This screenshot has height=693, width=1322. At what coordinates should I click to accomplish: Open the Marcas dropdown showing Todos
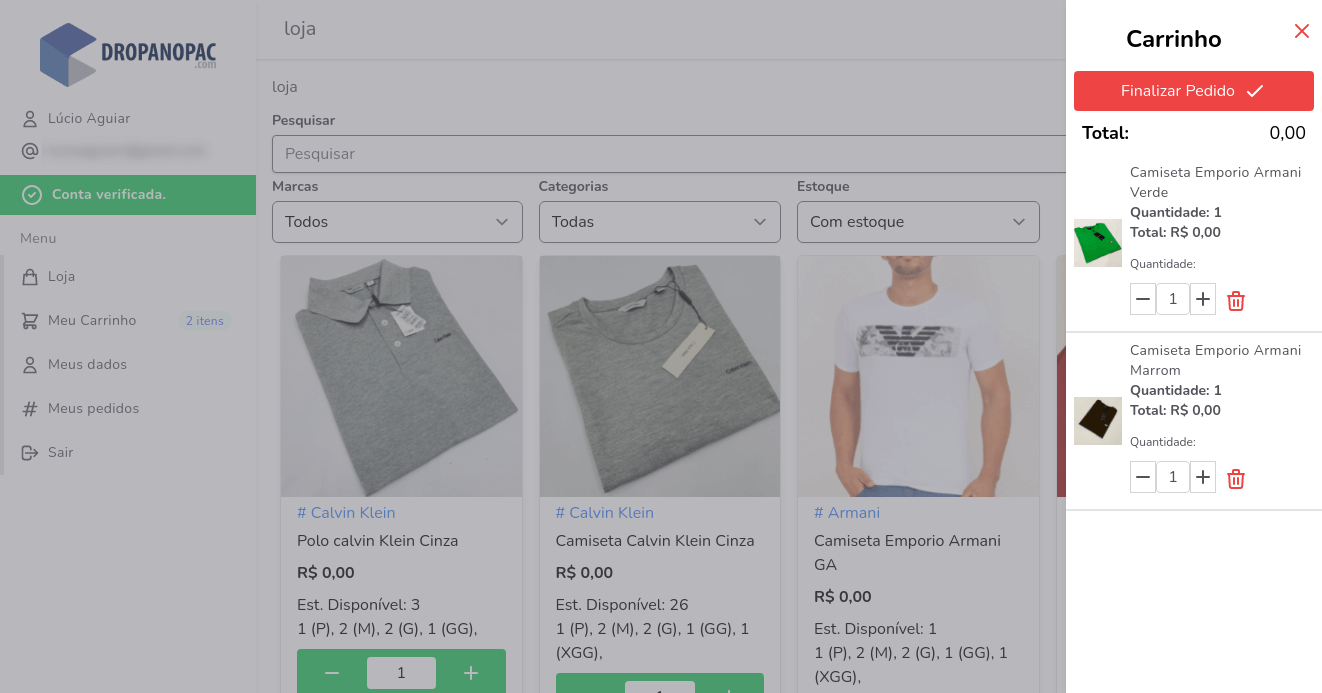(x=397, y=222)
